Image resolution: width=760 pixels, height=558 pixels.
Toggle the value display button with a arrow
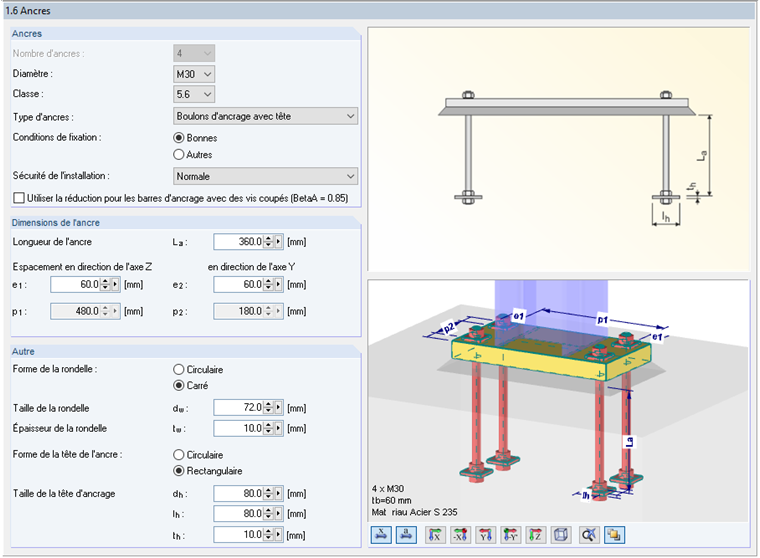[406, 535]
